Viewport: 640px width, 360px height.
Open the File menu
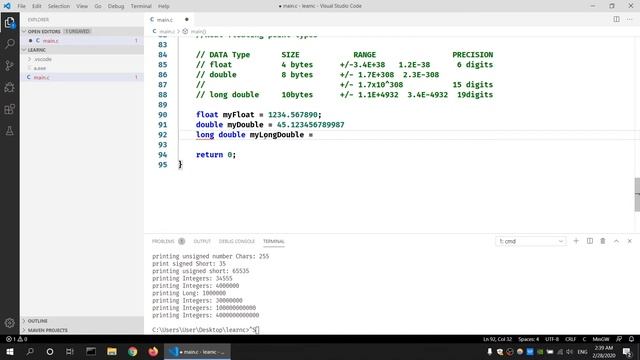tap(21, 6)
